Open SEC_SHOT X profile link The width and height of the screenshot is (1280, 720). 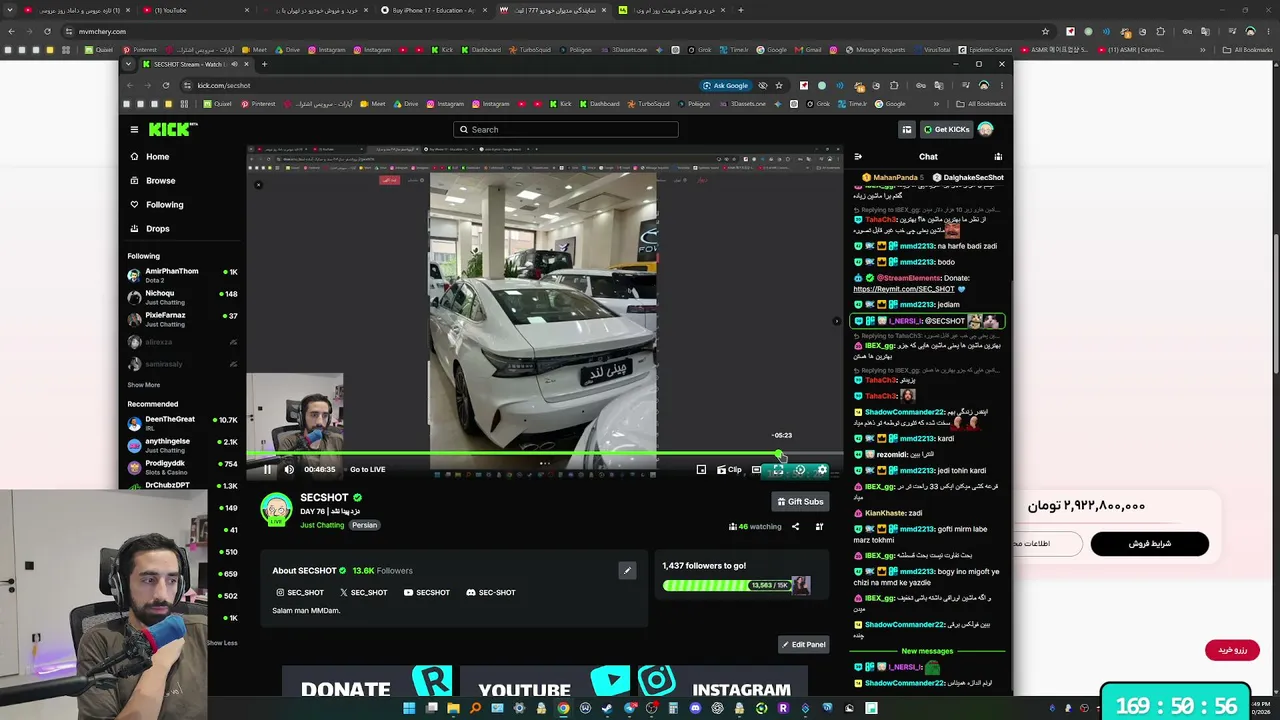pyautogui.click(x=363, y=593)
